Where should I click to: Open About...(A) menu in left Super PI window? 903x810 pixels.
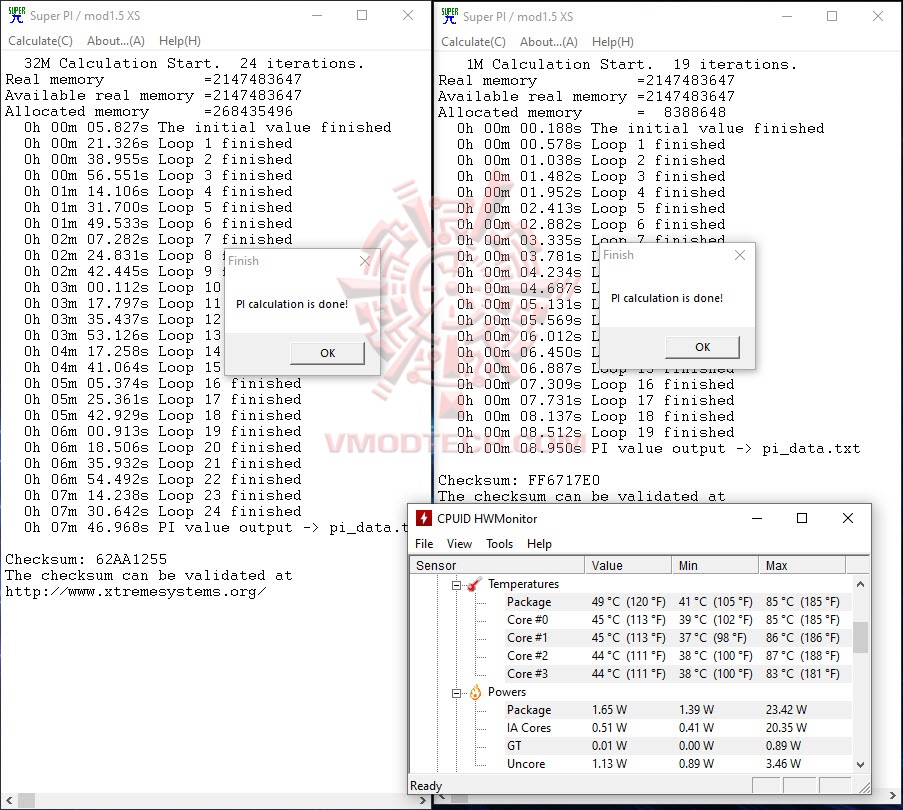116,41
